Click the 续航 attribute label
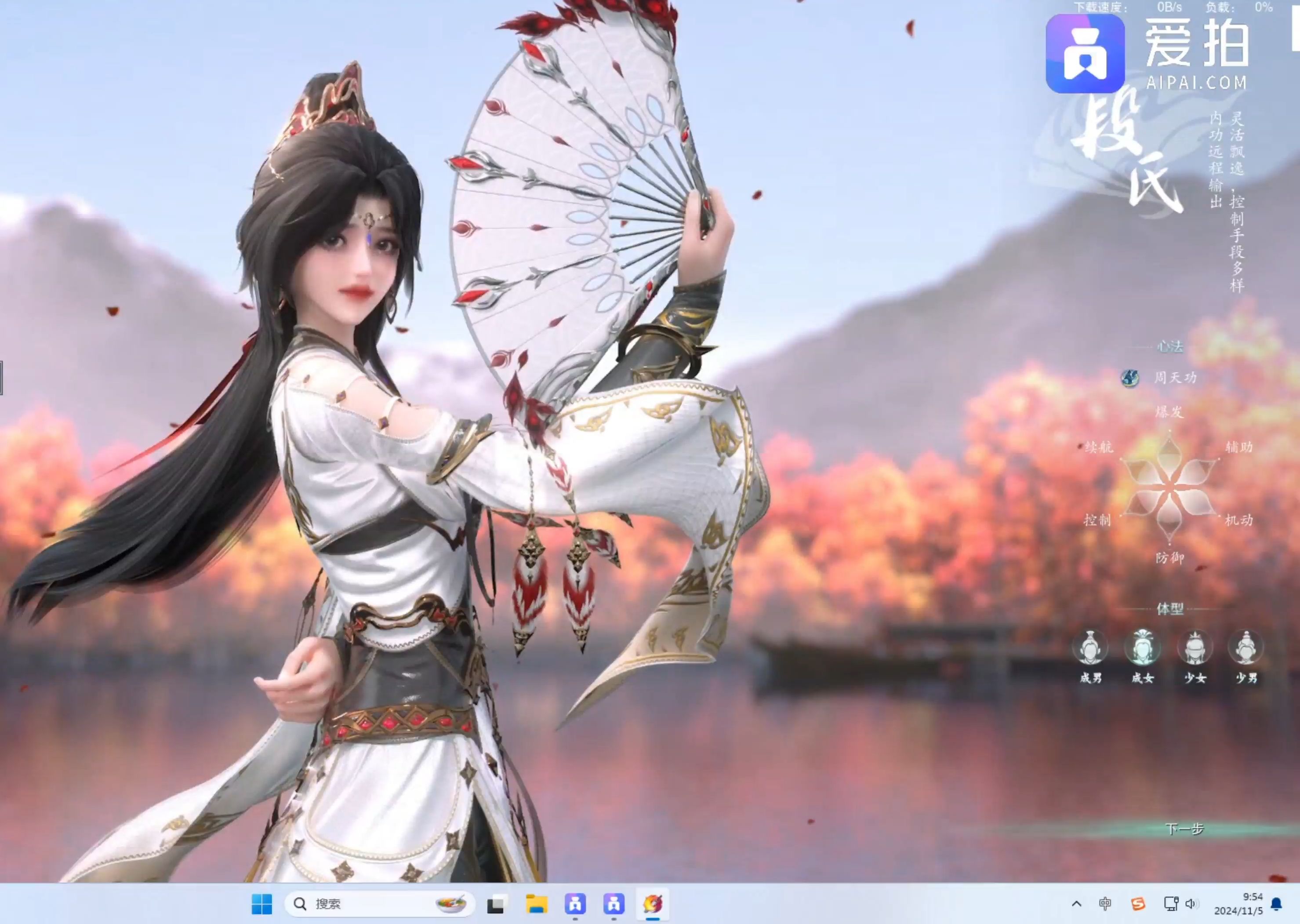The width and height of the screenshot is (1300, 924). click(1099, 447)
